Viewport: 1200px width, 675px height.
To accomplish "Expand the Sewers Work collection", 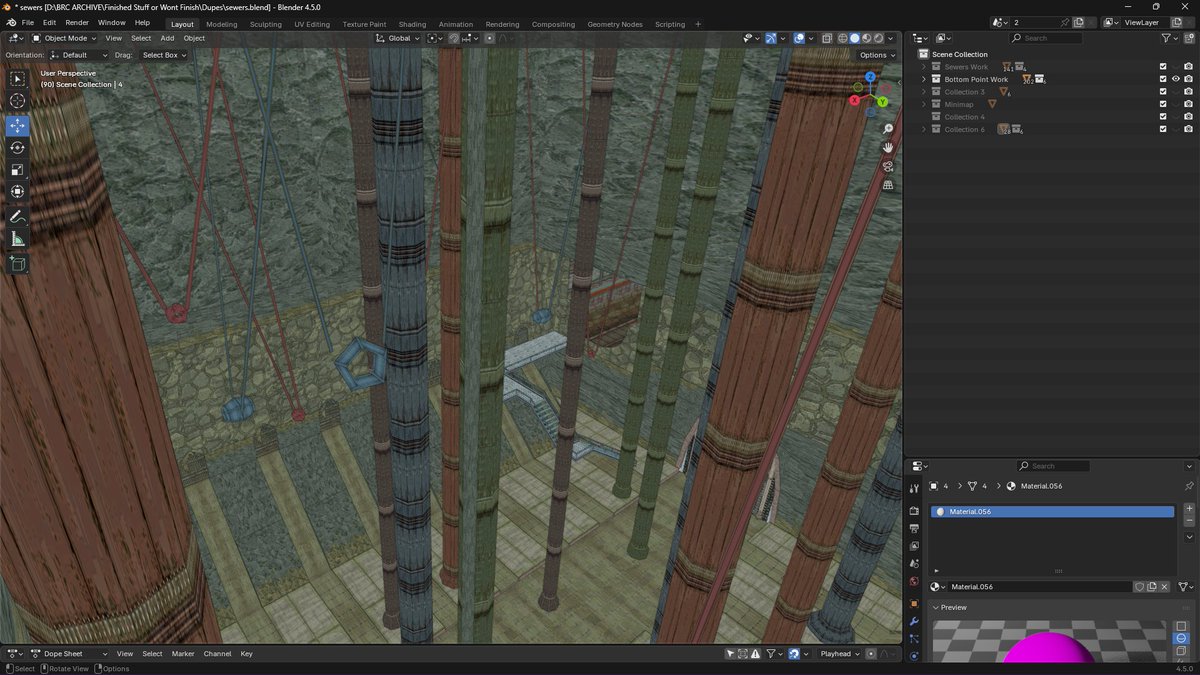I will click(x=923, y=67).
